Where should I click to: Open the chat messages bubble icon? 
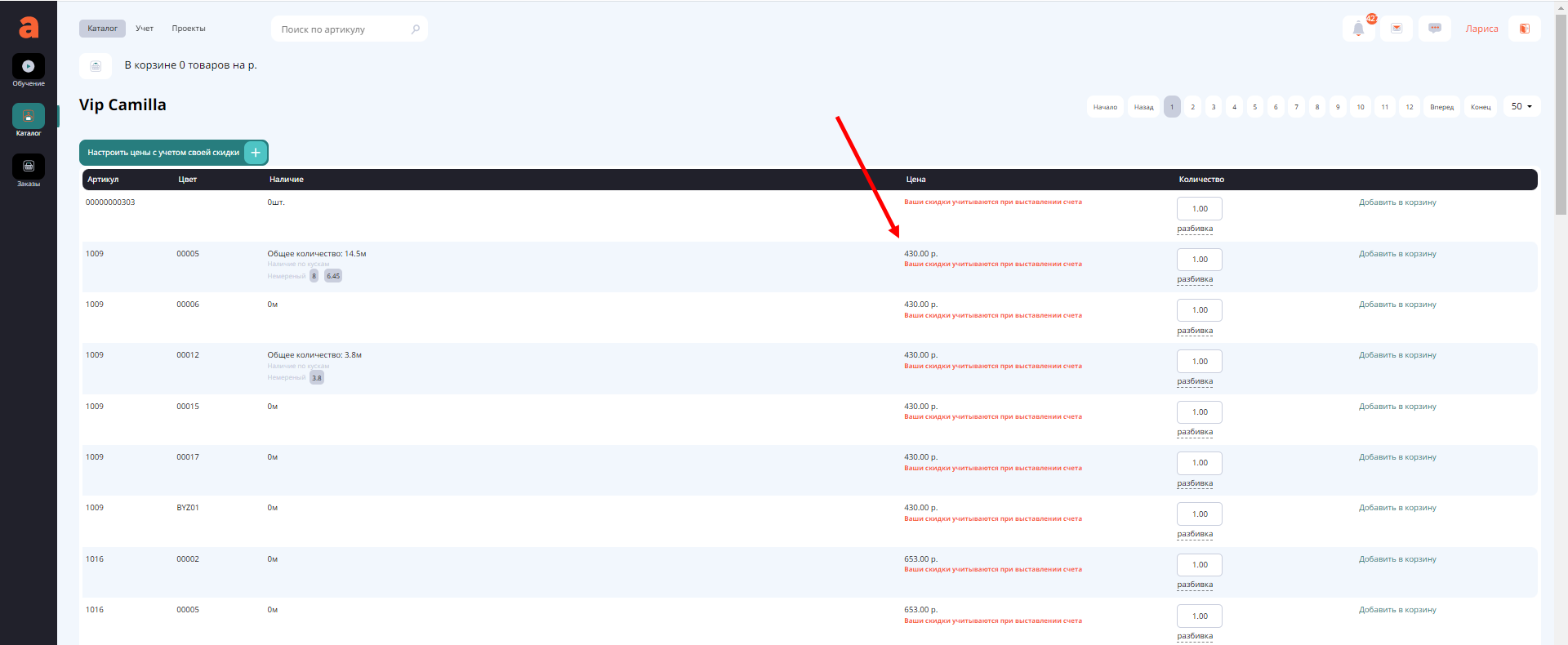[x=1434, y=29]
